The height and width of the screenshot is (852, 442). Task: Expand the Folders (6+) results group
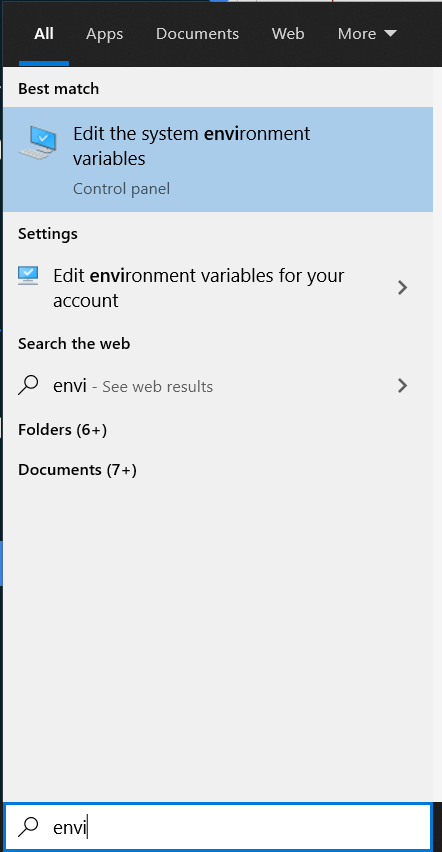[x=63, y=430]
